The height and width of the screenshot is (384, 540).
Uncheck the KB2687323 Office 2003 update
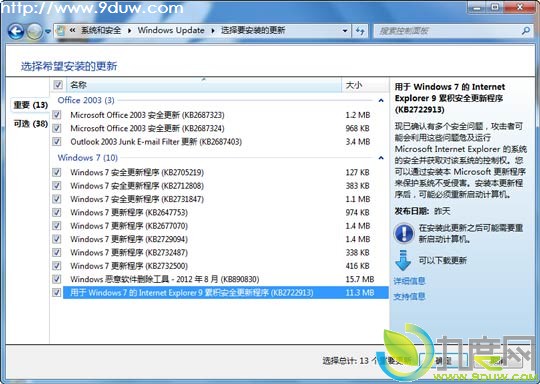click(x=57, y=115)
